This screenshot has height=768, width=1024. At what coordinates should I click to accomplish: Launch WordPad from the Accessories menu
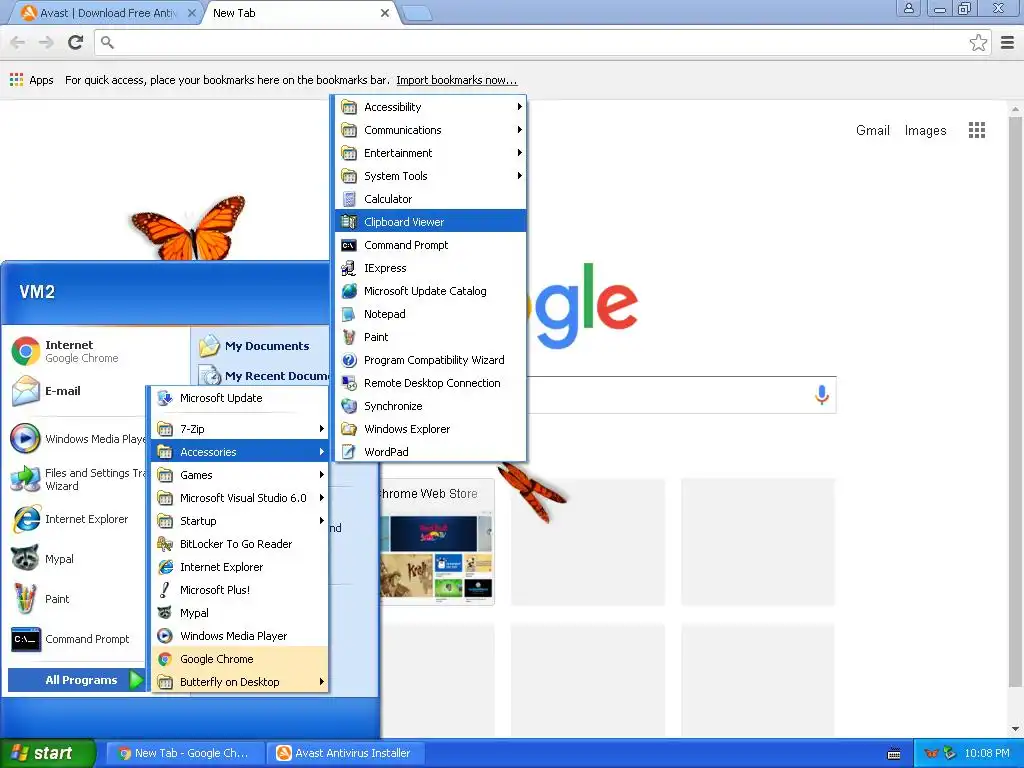tap(430, 452)
